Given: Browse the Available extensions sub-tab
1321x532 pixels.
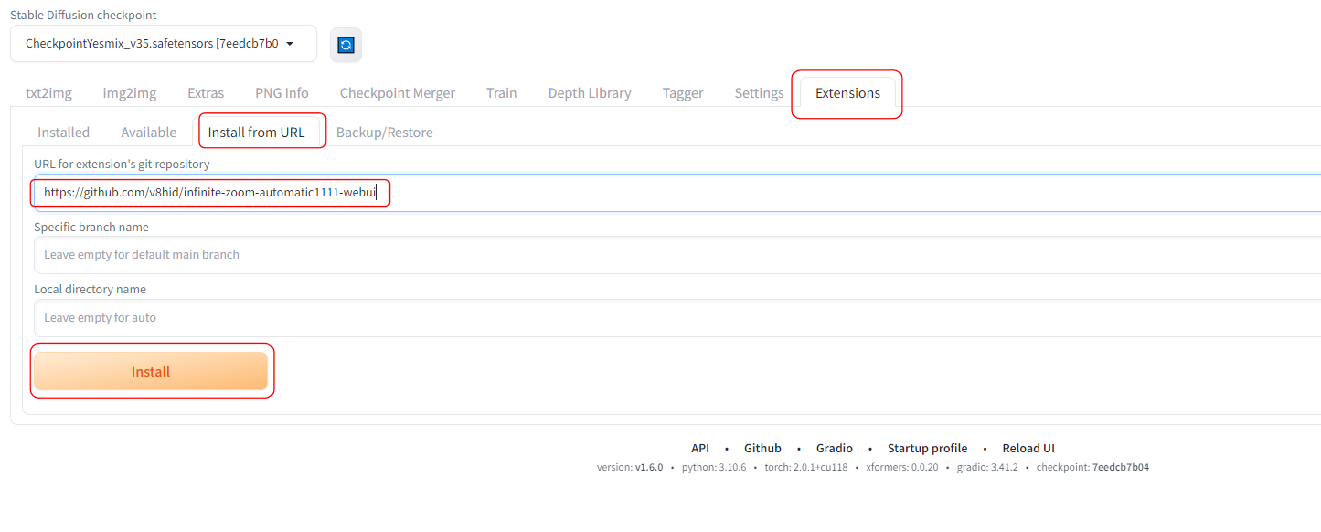Looking at the screenshot, I should pyautogui.click(x=149, y=132).
